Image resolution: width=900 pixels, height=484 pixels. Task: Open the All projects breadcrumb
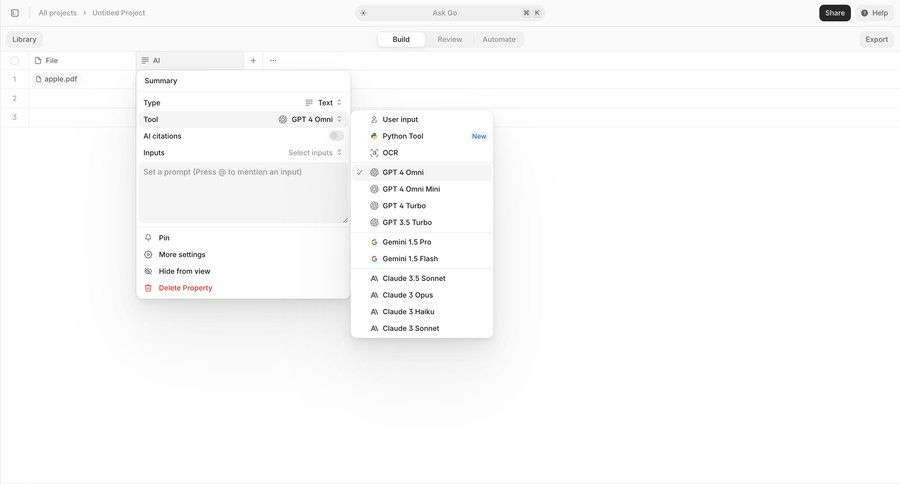[x=57, y=13]
